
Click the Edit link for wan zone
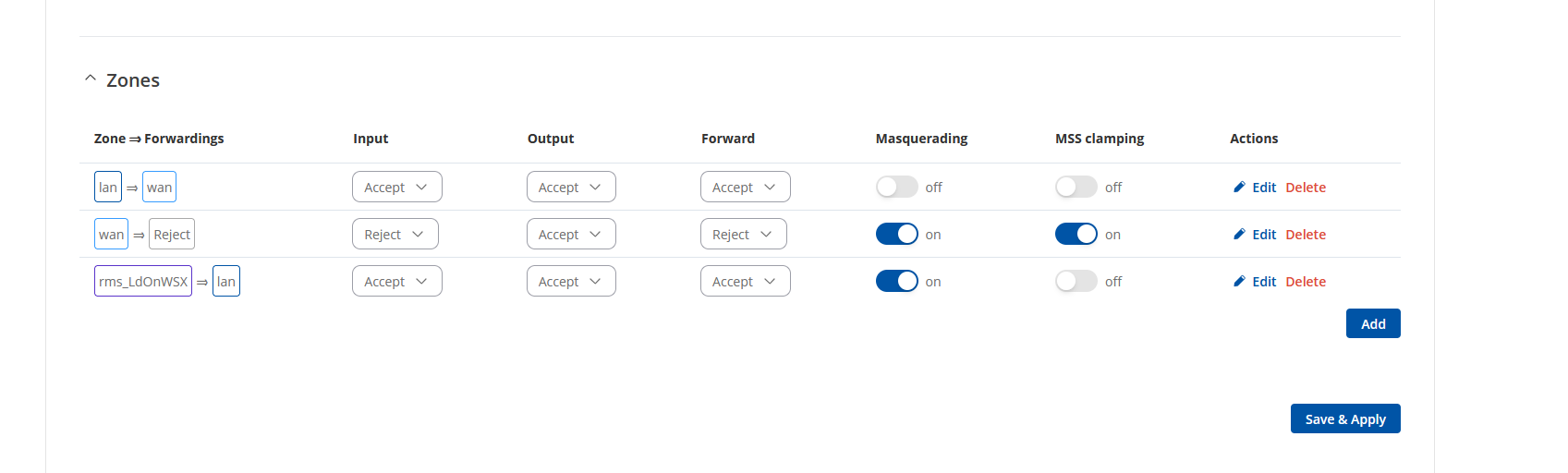[1263, 235]
